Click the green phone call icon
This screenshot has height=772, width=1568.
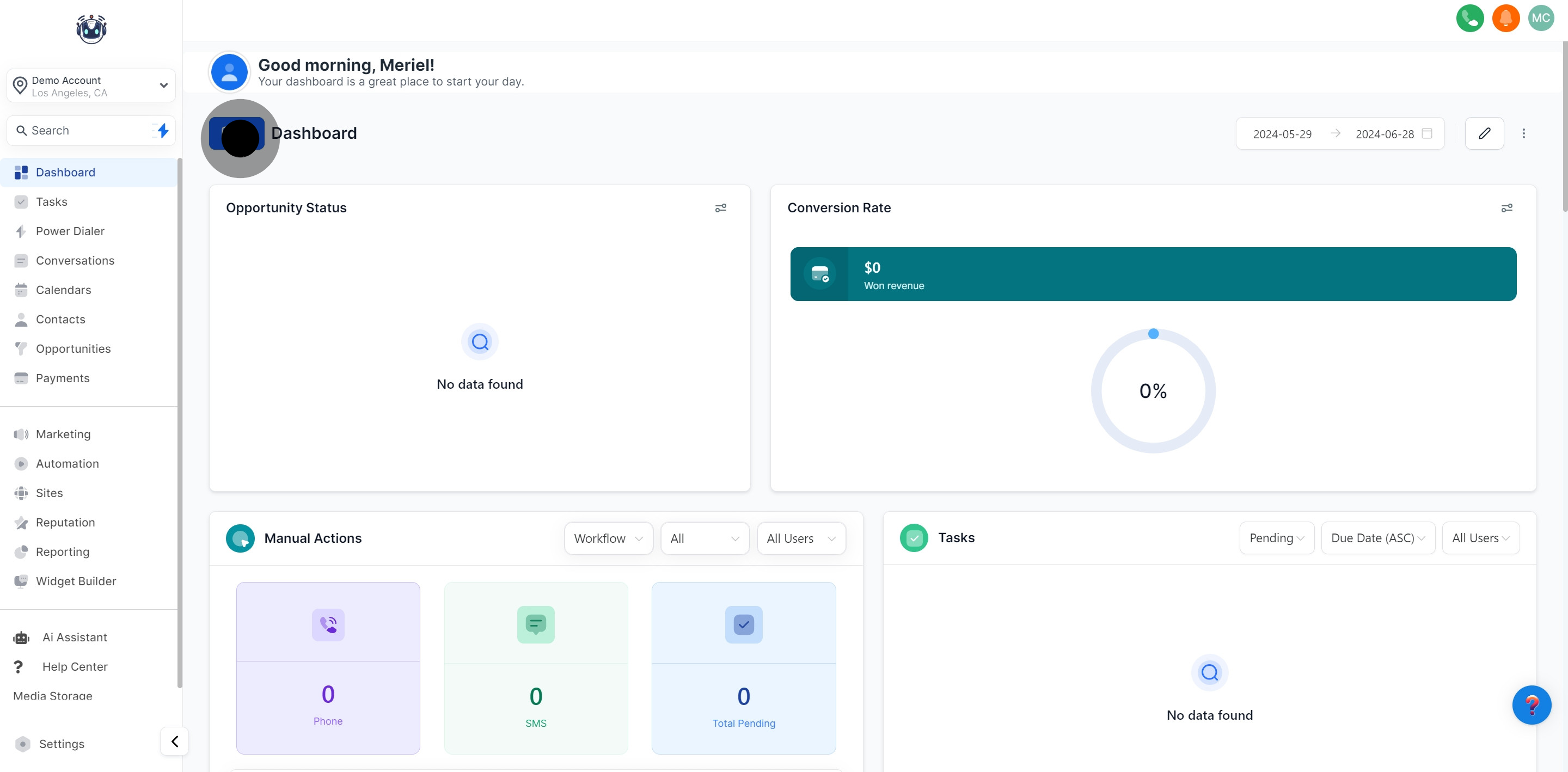pos(1469,19)
